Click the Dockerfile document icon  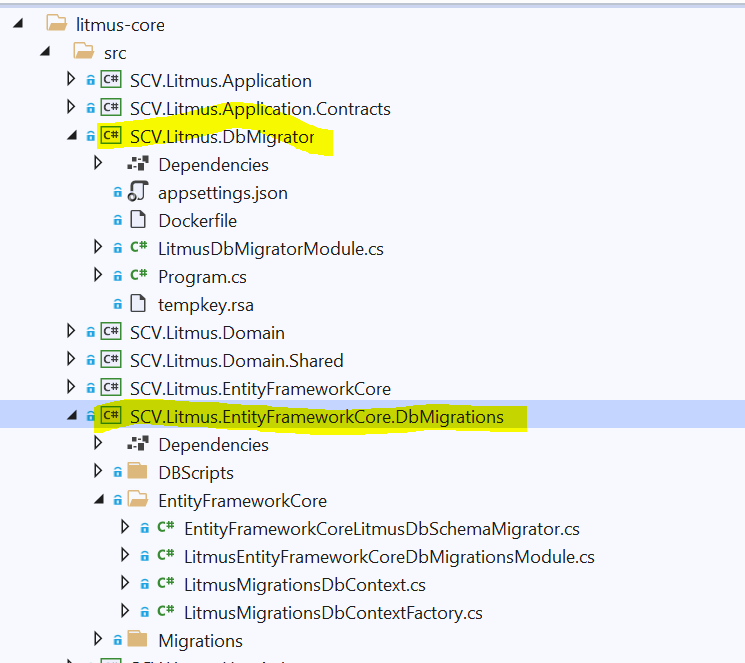(x=139, y=221)
